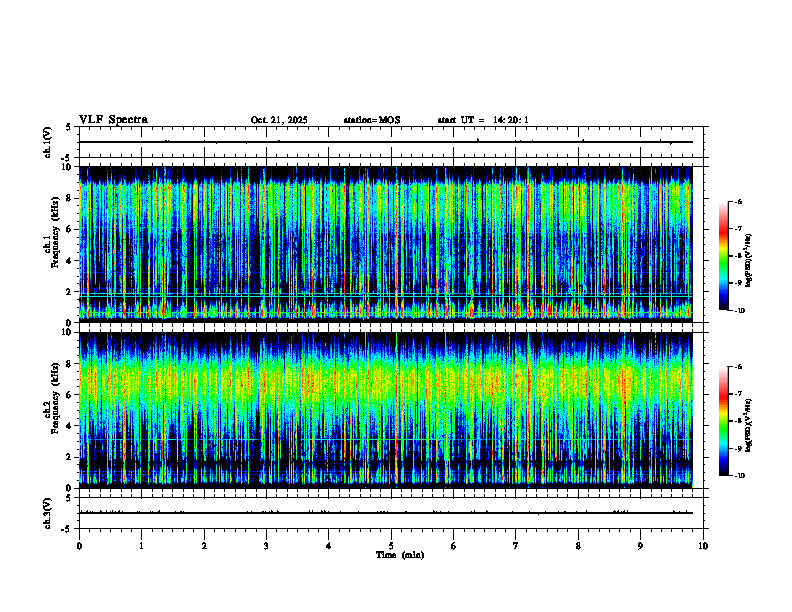
Task: Click the ch.2 color bar log(PSD) label
Action: point(749,425)
